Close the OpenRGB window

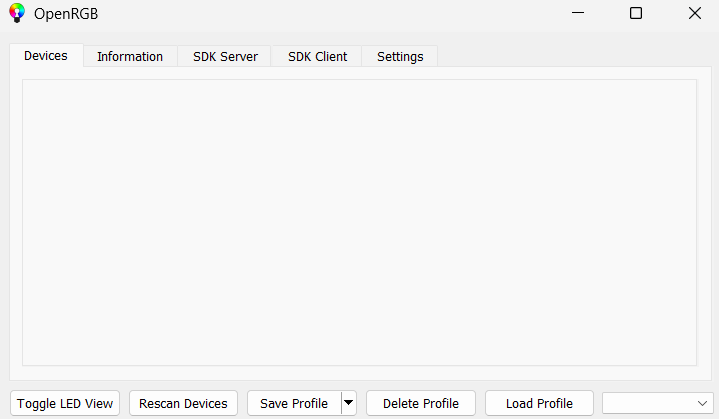click(694, 13)
